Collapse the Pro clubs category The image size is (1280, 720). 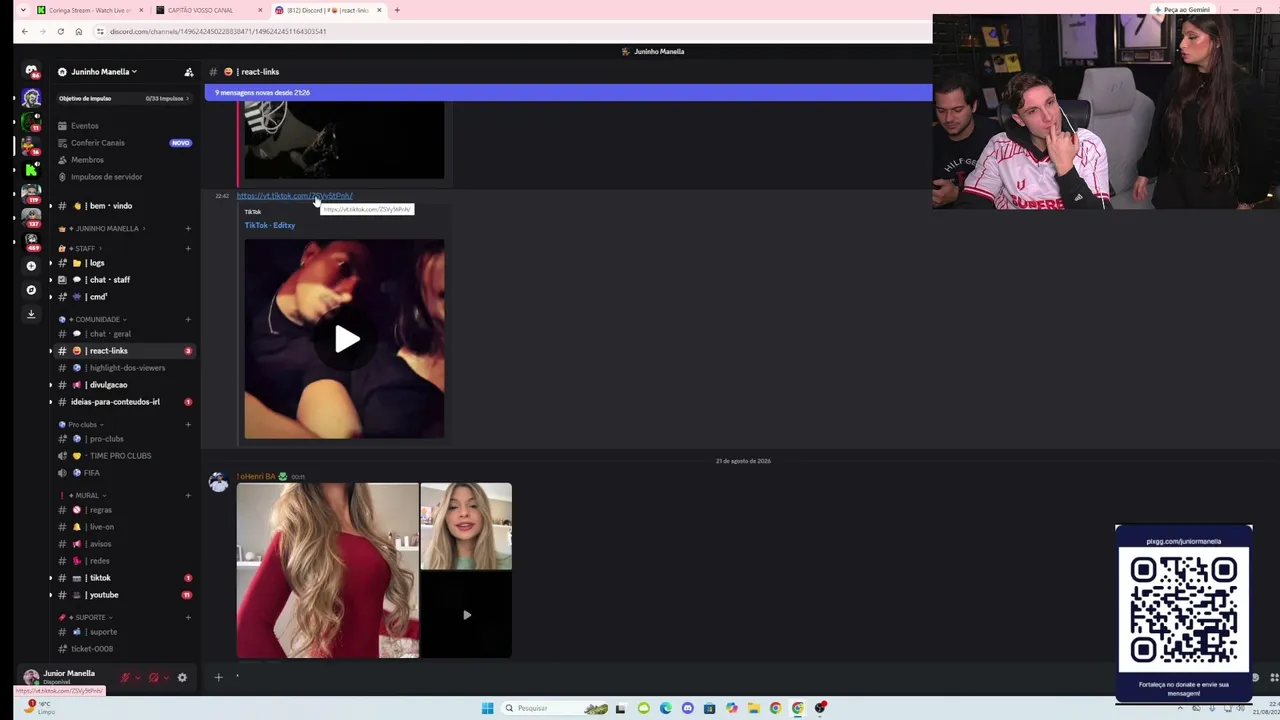[85, 425]
